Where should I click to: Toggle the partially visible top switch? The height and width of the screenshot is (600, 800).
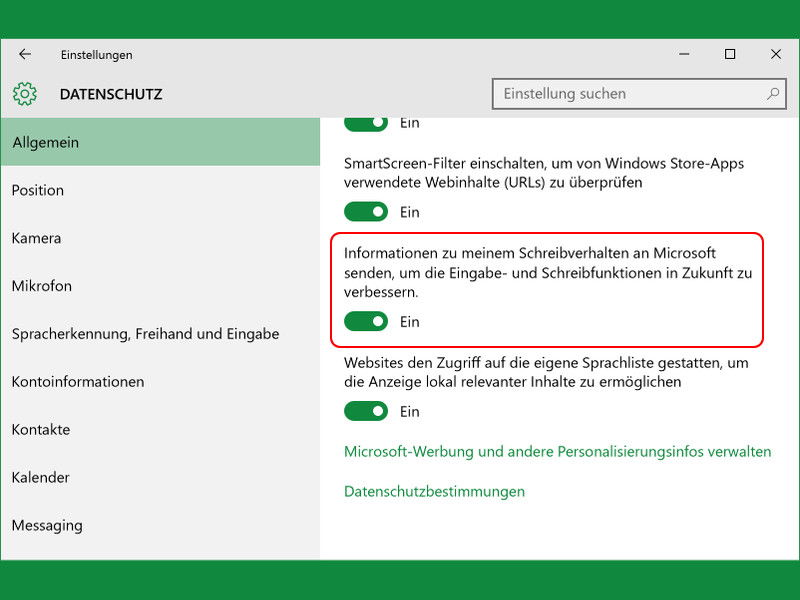point(366,124)
